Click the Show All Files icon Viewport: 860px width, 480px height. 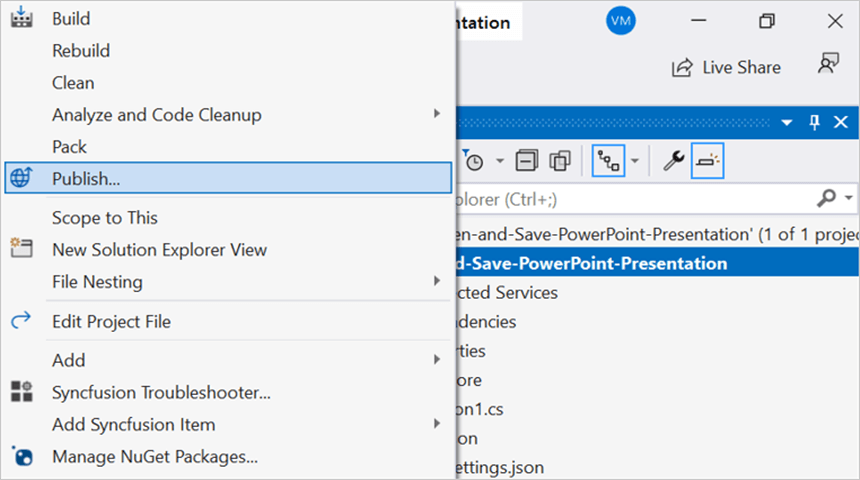coord(560,160)
